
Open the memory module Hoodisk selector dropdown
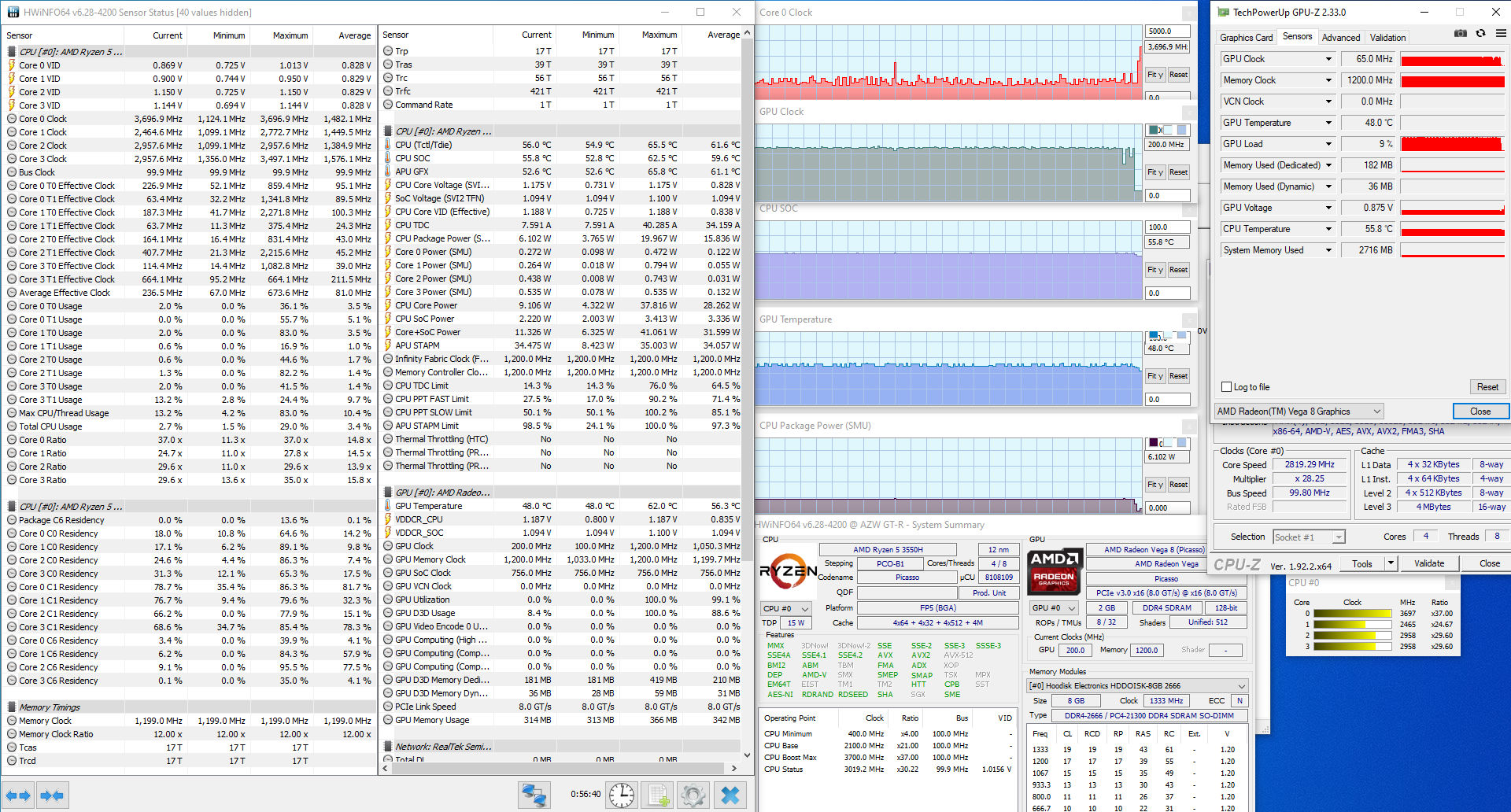coord(1137,686)
